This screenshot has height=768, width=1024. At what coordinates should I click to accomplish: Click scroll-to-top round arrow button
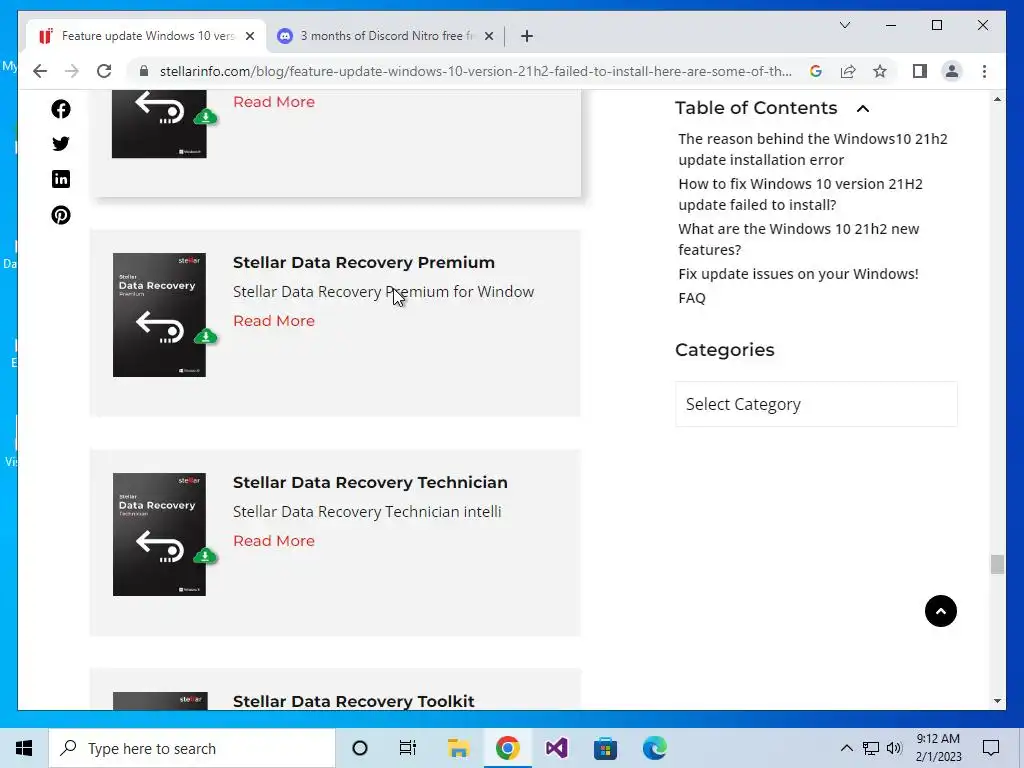click(940, 611)
